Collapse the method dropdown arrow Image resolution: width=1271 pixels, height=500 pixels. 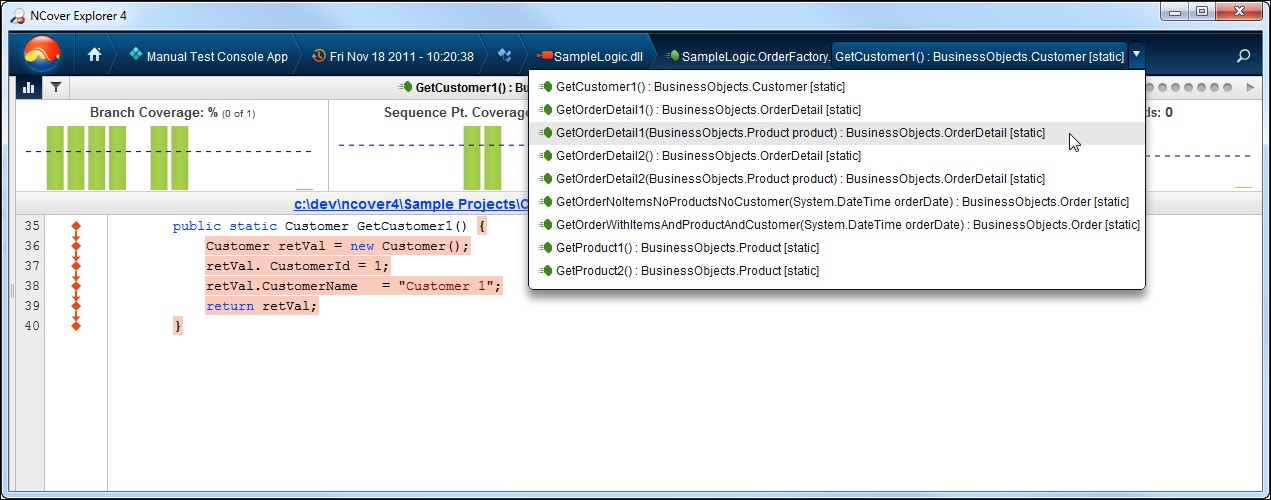(1138, 56)
